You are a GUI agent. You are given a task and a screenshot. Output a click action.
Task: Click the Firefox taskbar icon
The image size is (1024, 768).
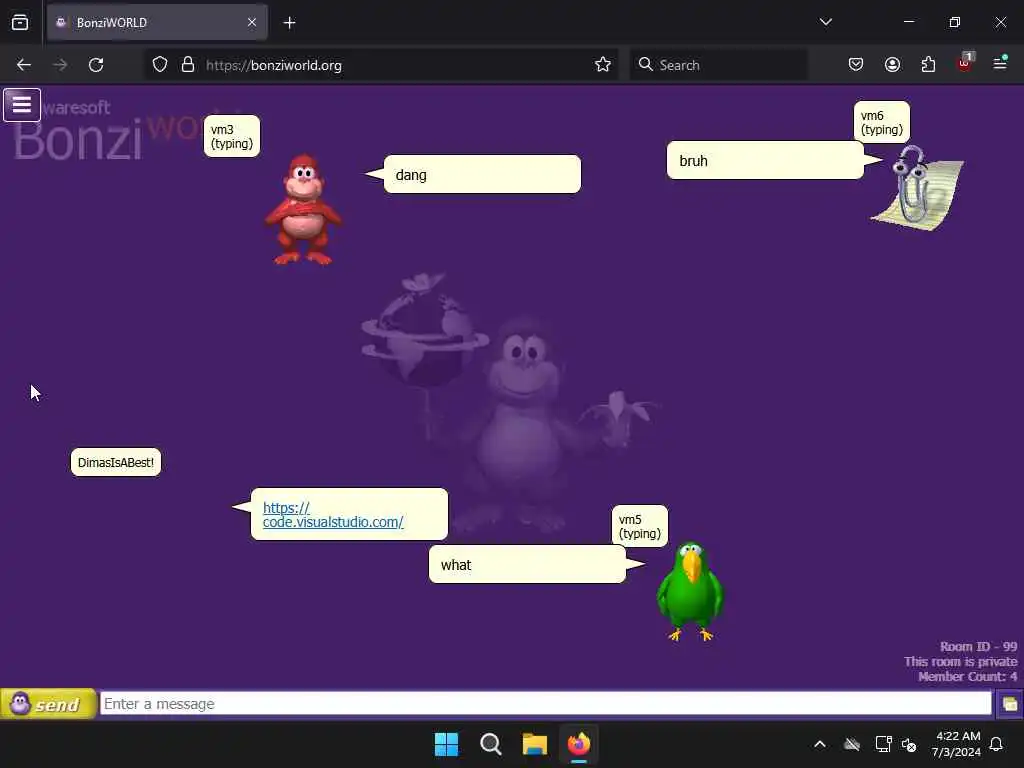(x=579, y=744)
